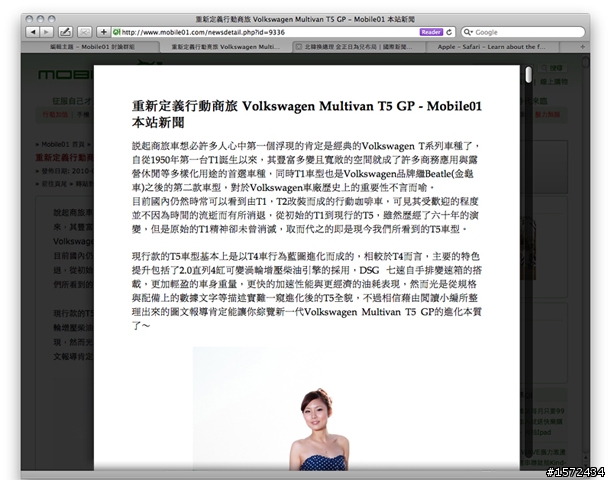Click the dimmed search button top right
Screen dimensions: 611x480
pos(552,68)
